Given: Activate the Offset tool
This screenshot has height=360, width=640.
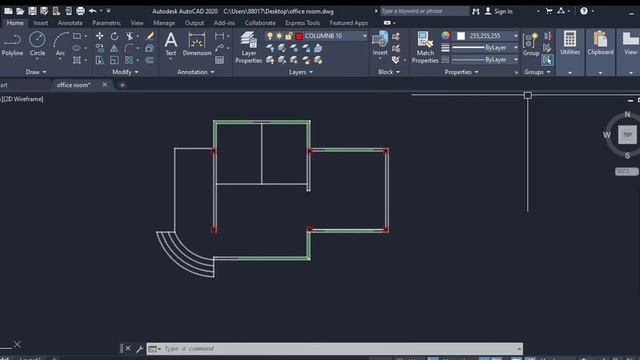Looking at the screenshot, I should point(150,60).
